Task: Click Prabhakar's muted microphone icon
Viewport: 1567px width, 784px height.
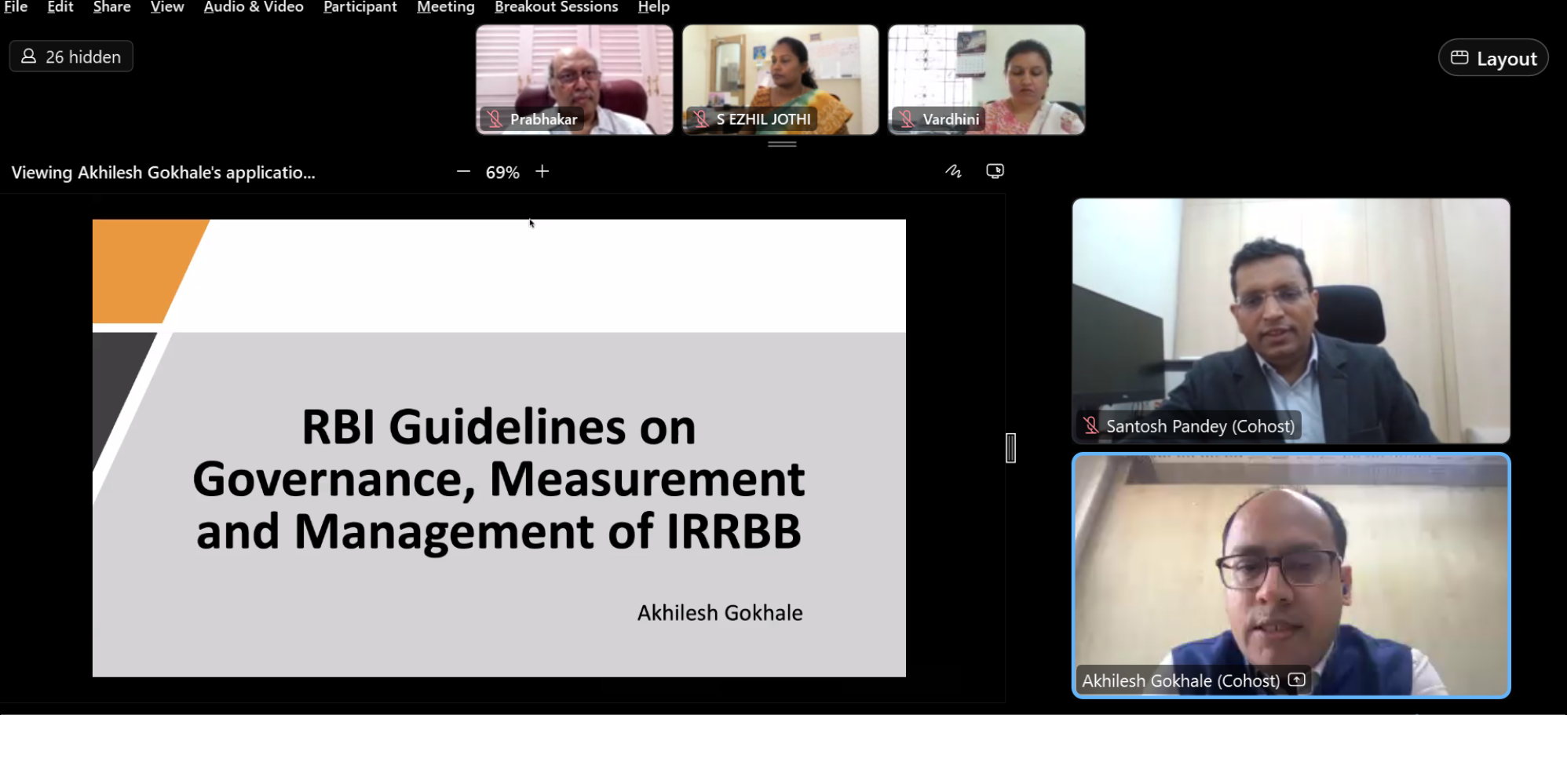Action: pyautogui.click(x=495, y=119)
